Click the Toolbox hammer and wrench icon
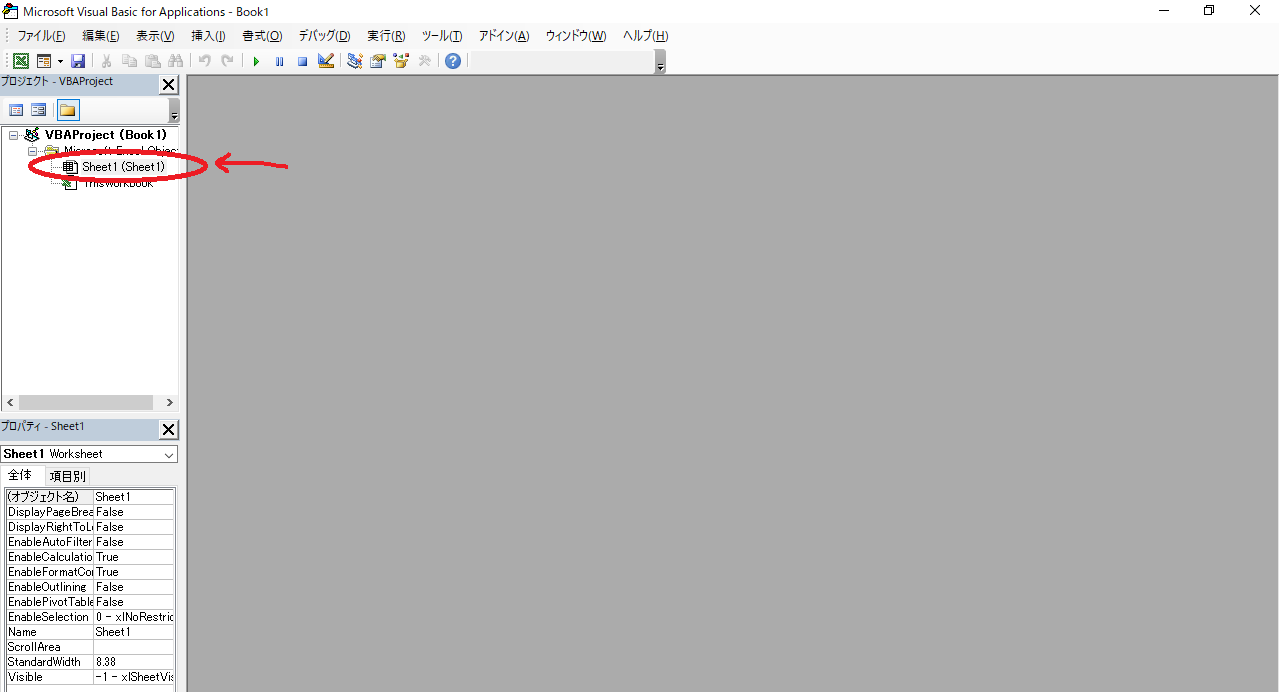The image size is (1279, 692). tap(424, 61)
